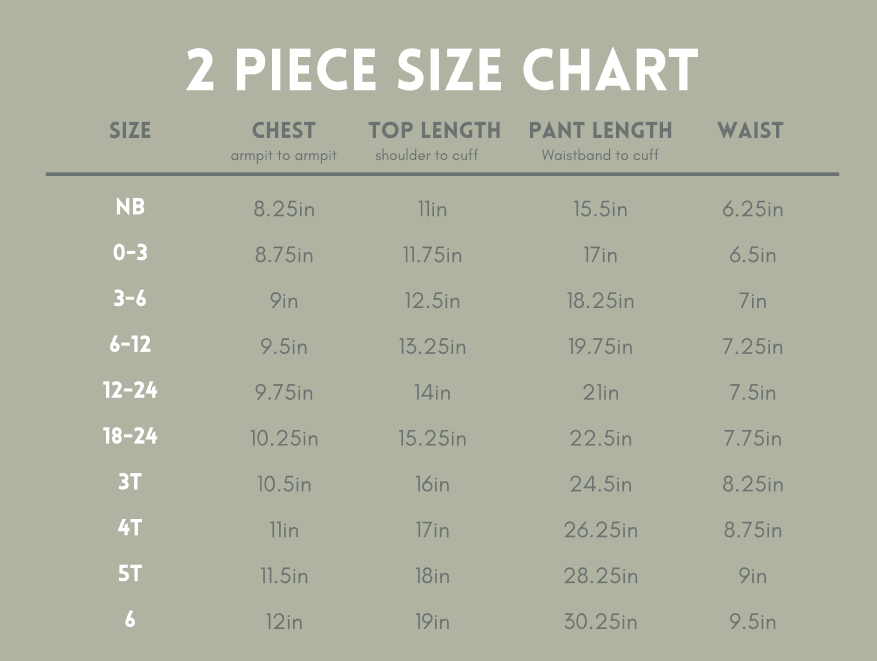Click the "Waistband to cuff" subtitle

click(600, 156)
